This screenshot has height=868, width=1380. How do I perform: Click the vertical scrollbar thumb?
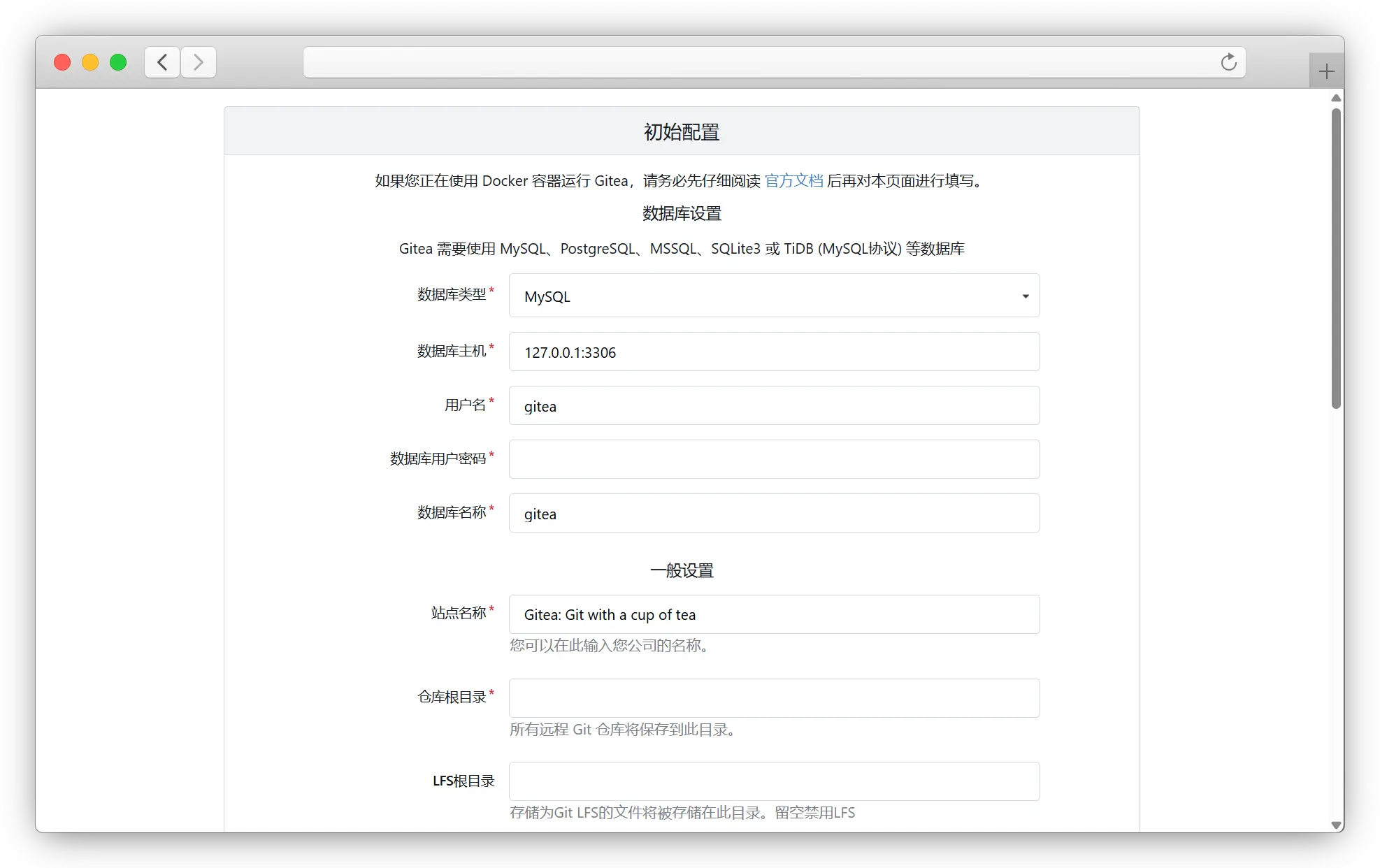[x=1336, y=259]
